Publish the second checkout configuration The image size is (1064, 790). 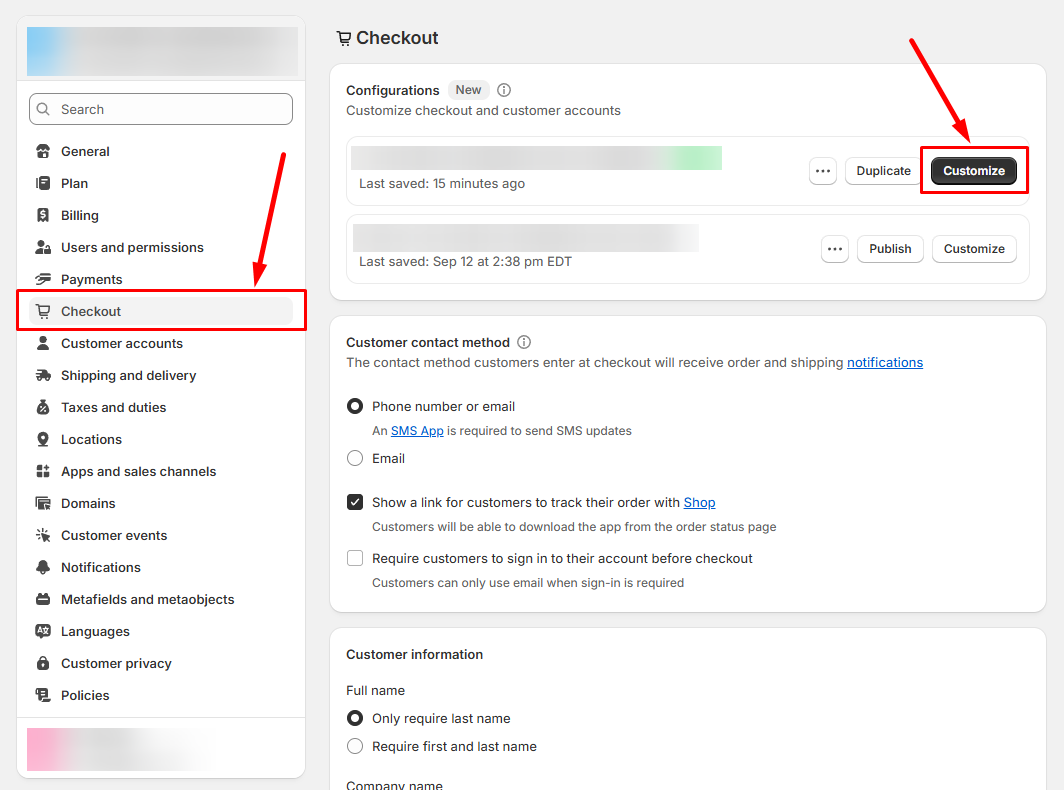890,249
